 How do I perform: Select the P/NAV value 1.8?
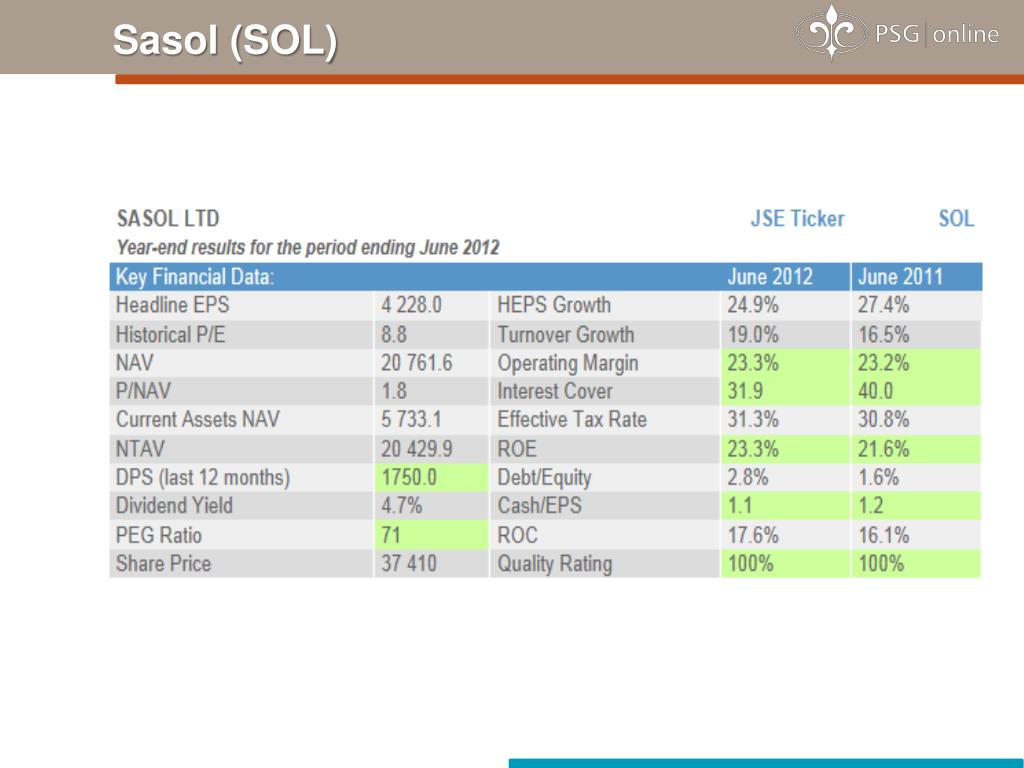pyautogui.click(x=394, y=391)
